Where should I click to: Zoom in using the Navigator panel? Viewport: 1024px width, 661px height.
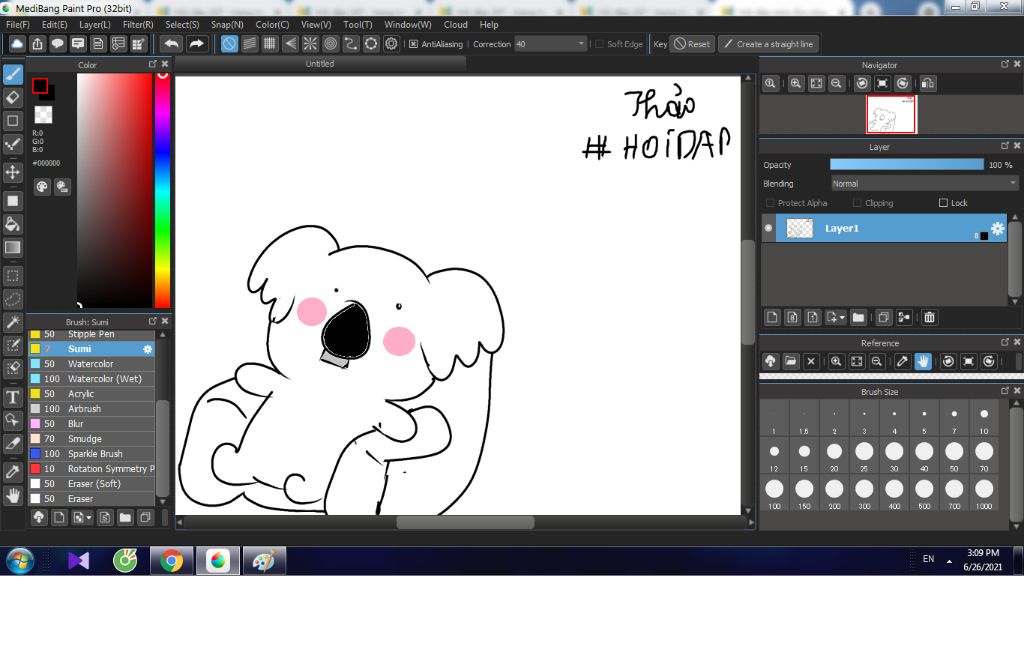(x=795, y=84)
